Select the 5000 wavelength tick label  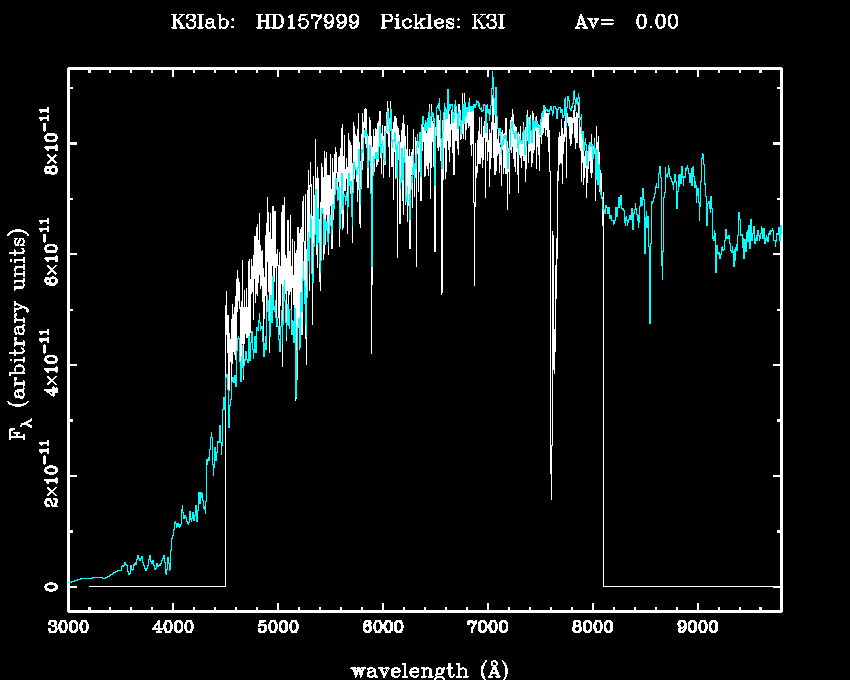click(x=278, y=628)
